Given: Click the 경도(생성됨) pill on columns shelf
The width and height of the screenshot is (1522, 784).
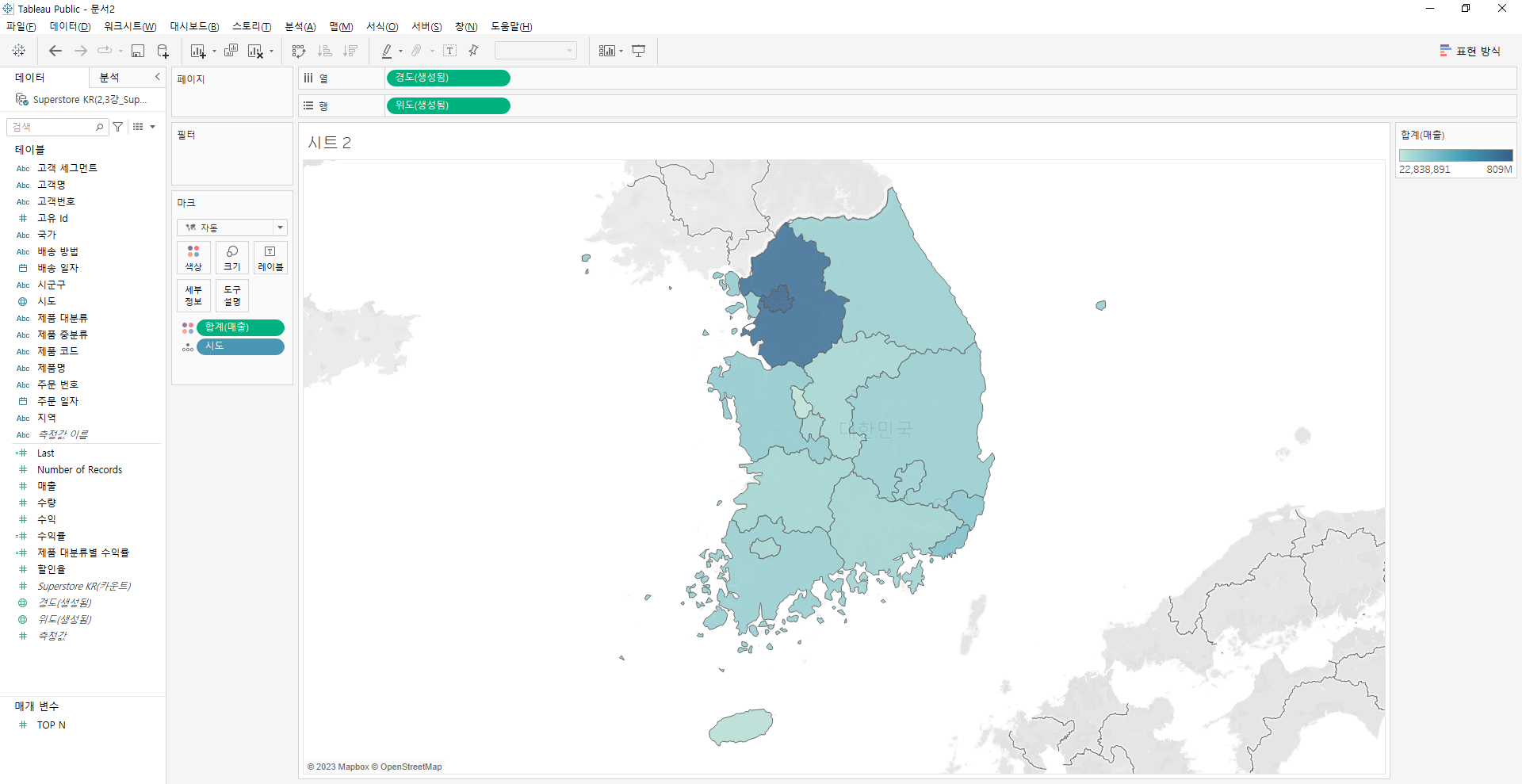Looking at the screenshot, I should 448,78.
